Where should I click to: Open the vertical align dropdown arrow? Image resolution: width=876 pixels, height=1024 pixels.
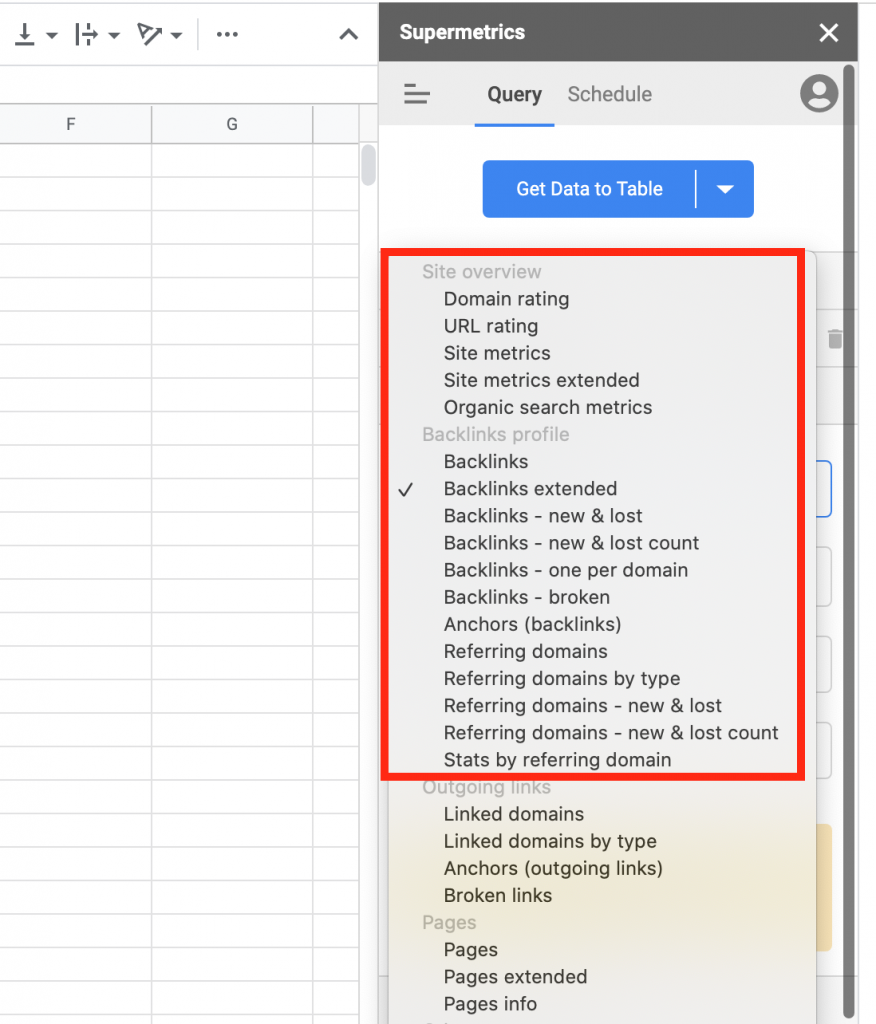pyautogui.click(x=51, y=36)
